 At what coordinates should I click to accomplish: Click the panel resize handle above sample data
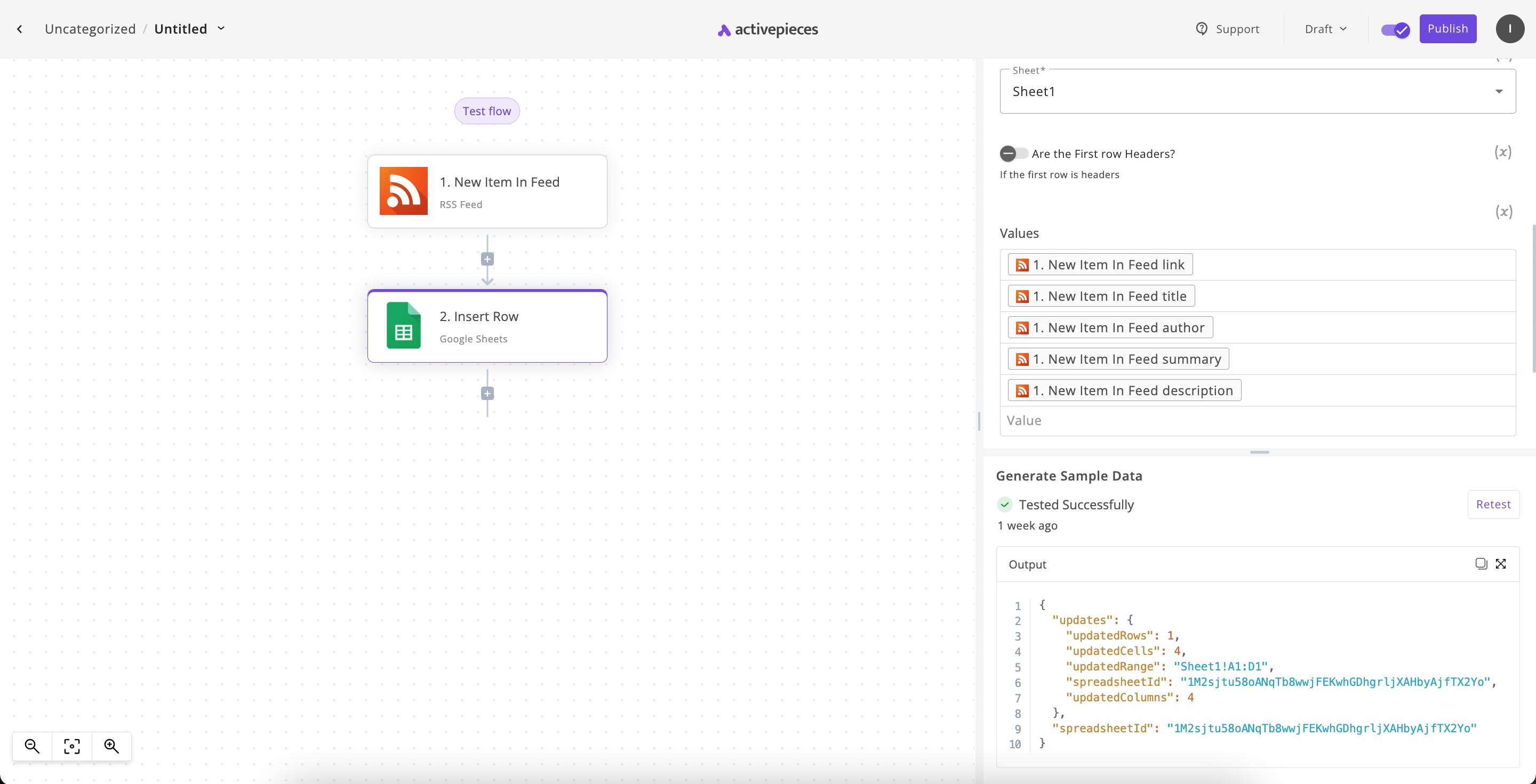[x=1259, y=452]
